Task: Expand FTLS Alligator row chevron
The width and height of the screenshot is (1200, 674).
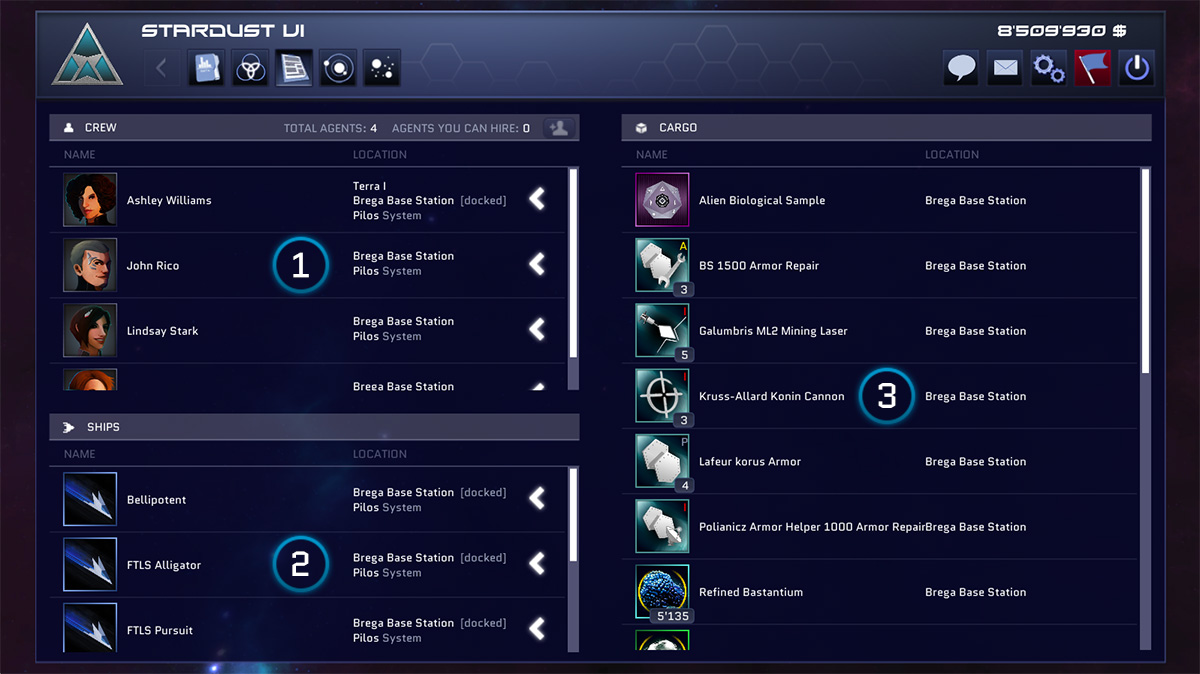Action: [x=538, y=564]
